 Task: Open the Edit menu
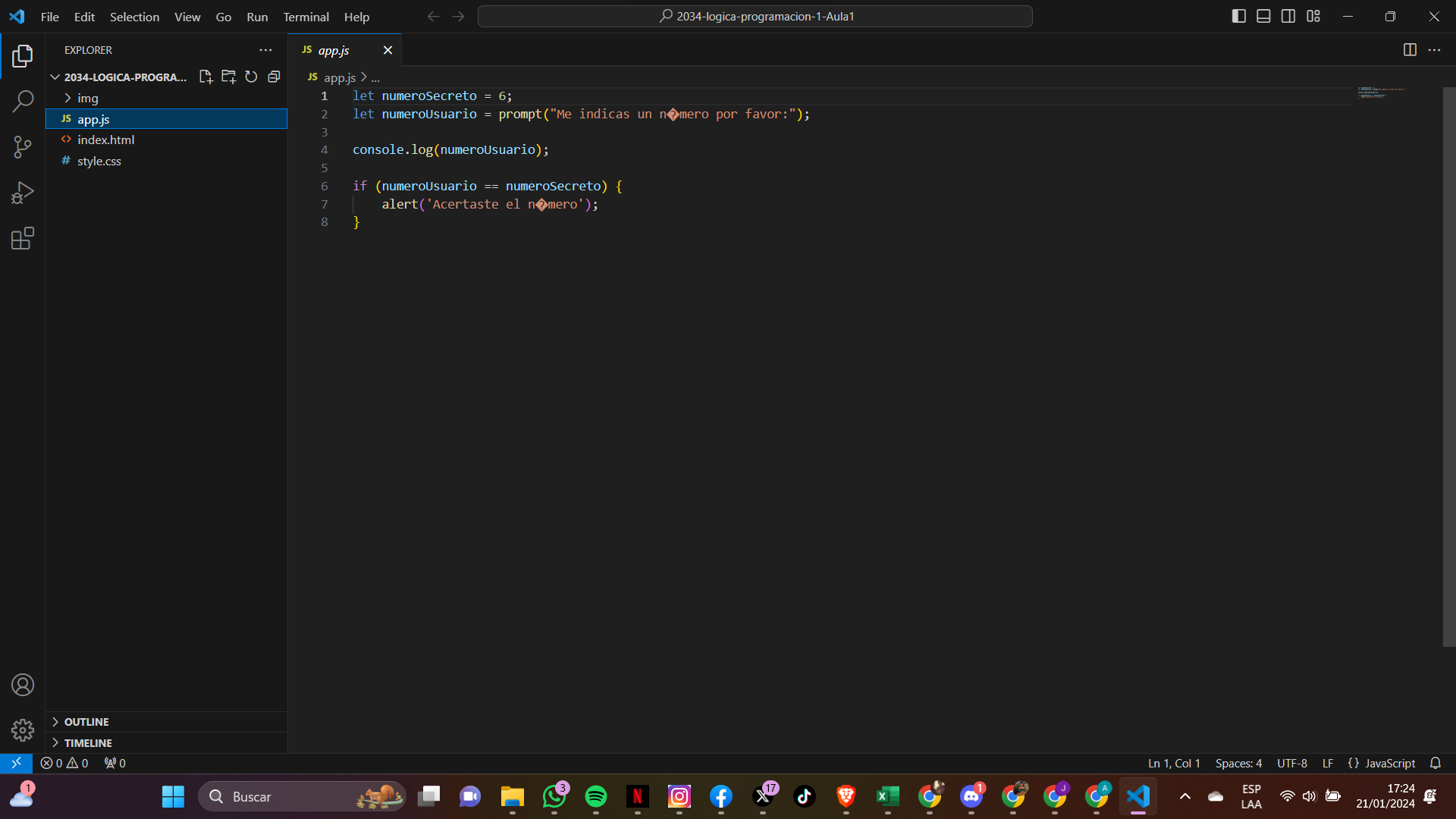click(84, 17)
